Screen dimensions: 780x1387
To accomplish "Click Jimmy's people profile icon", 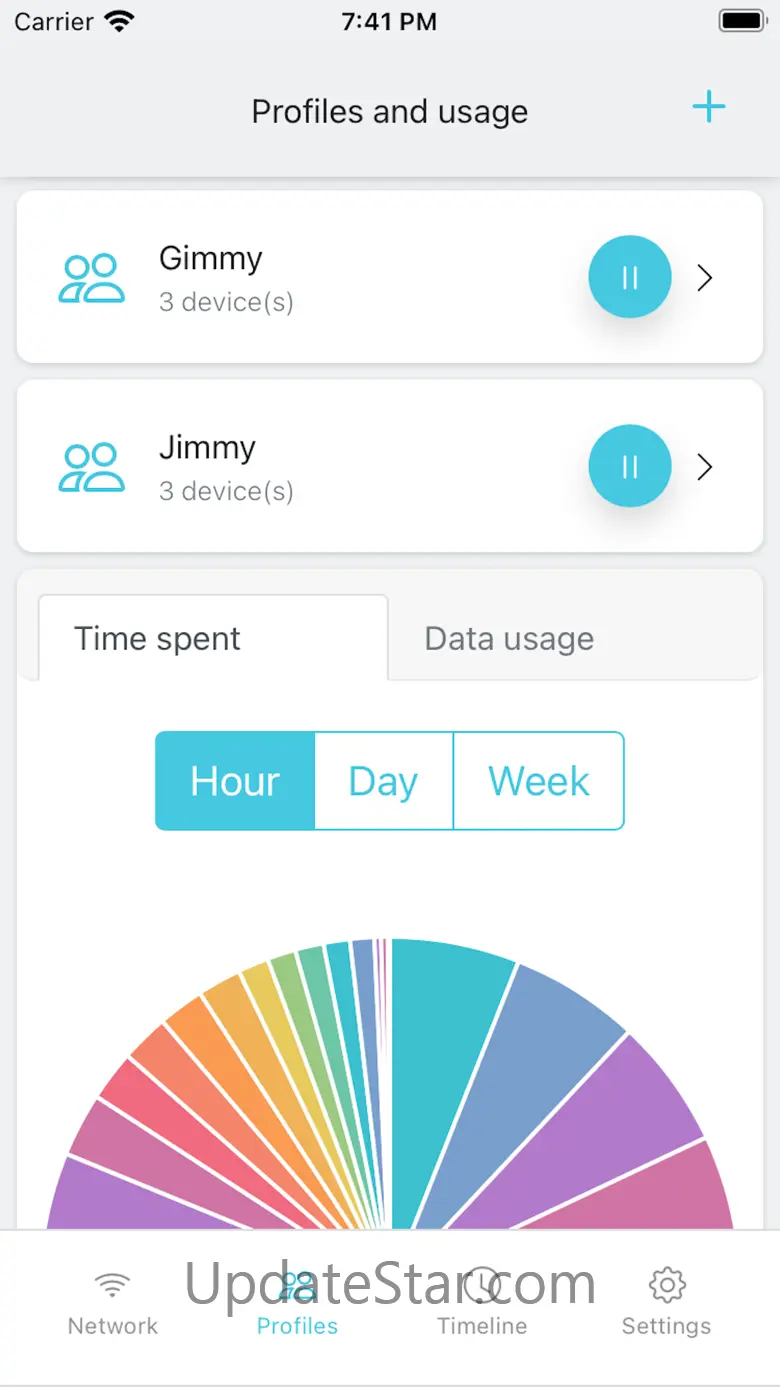I will (91, 467).
